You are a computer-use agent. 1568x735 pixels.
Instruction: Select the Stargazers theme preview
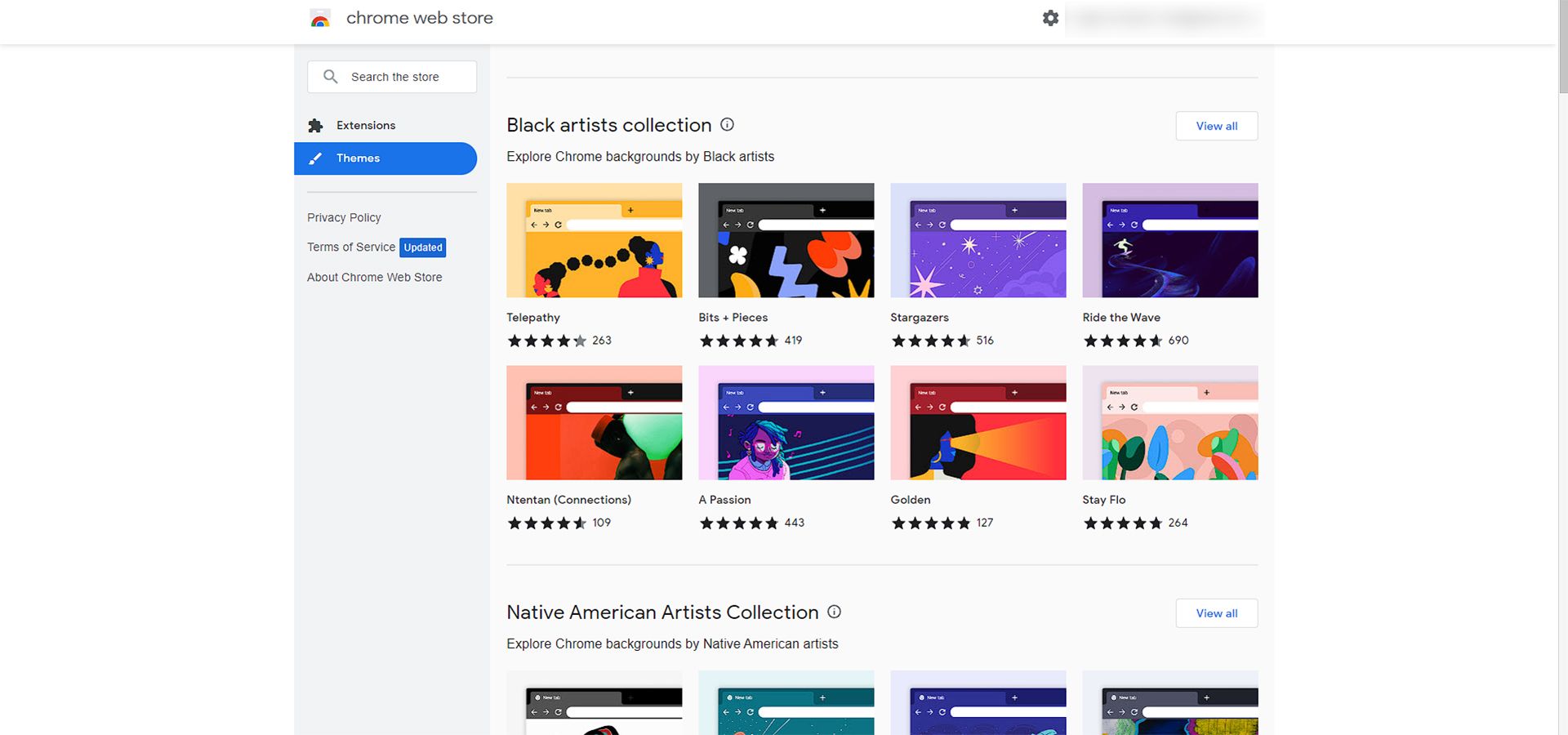978,240
